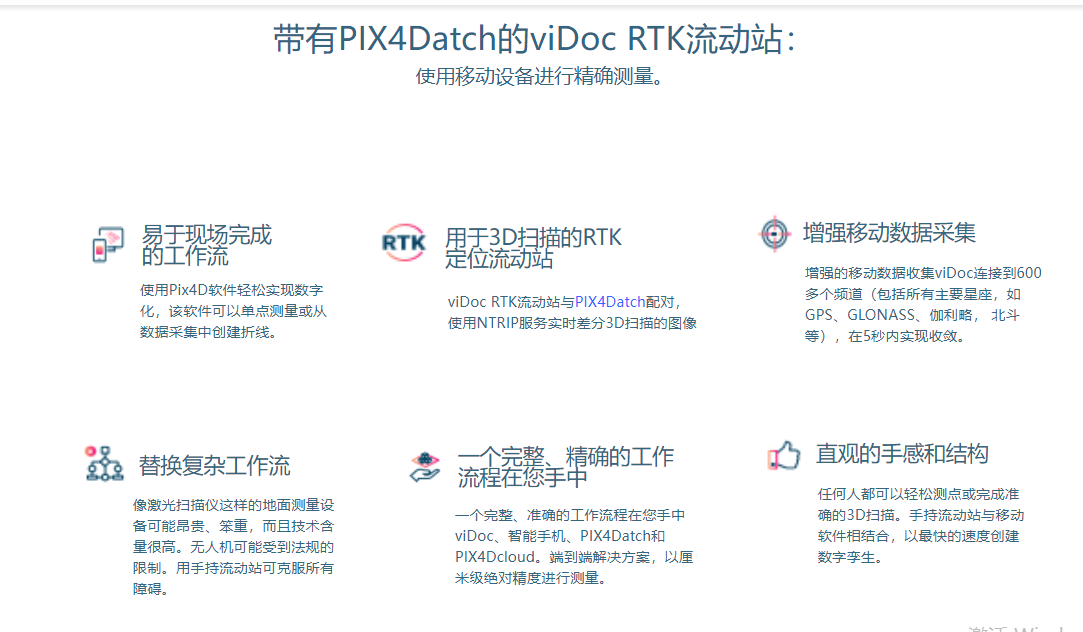The height and width of the screenshot is (632, 1083).
Task: Click paragraph mentioning PIX4Dcloud端到端解决方案
Action: coord(574,546)
